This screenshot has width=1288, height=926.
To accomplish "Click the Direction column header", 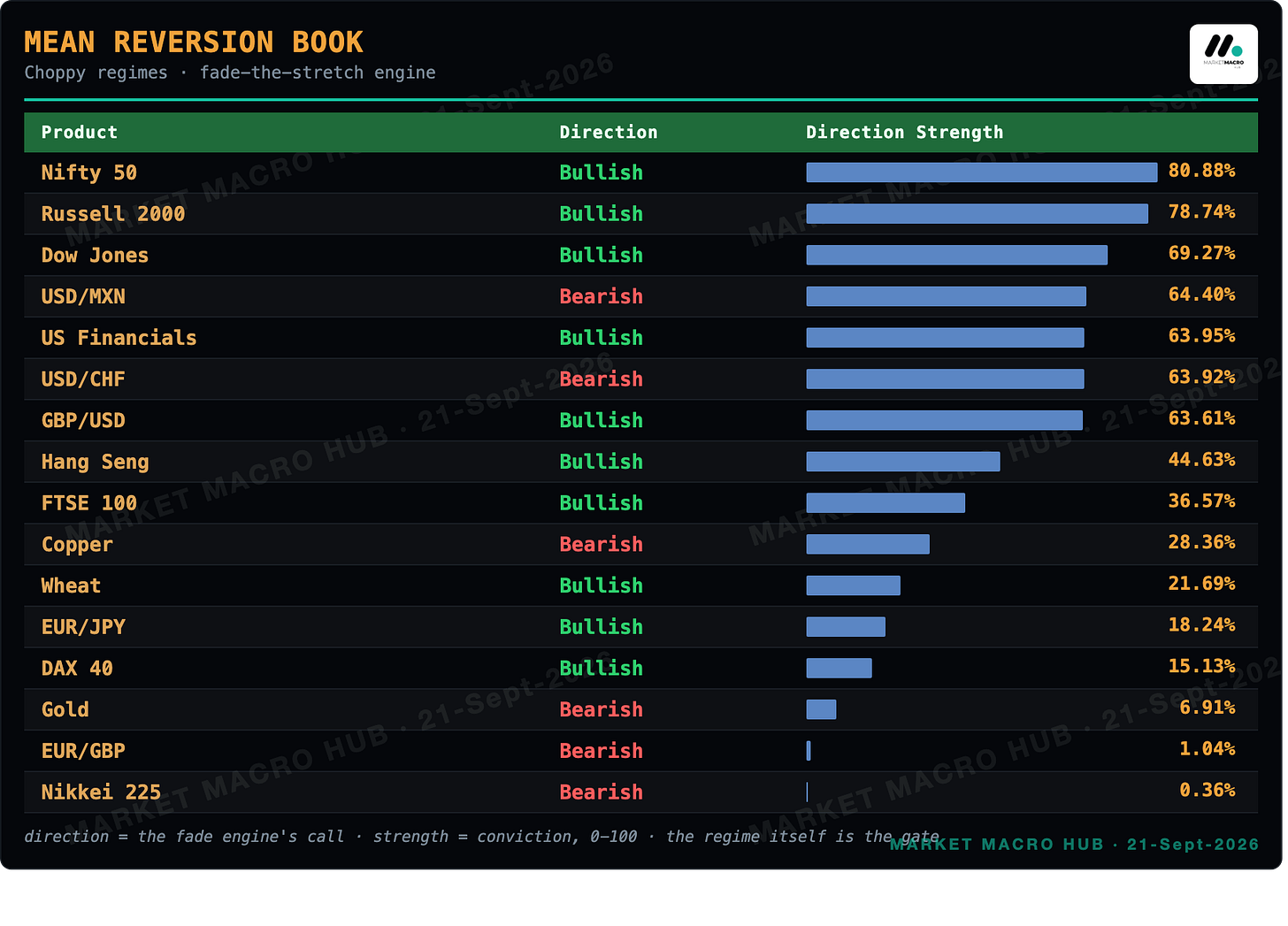I will coord(609,133).
